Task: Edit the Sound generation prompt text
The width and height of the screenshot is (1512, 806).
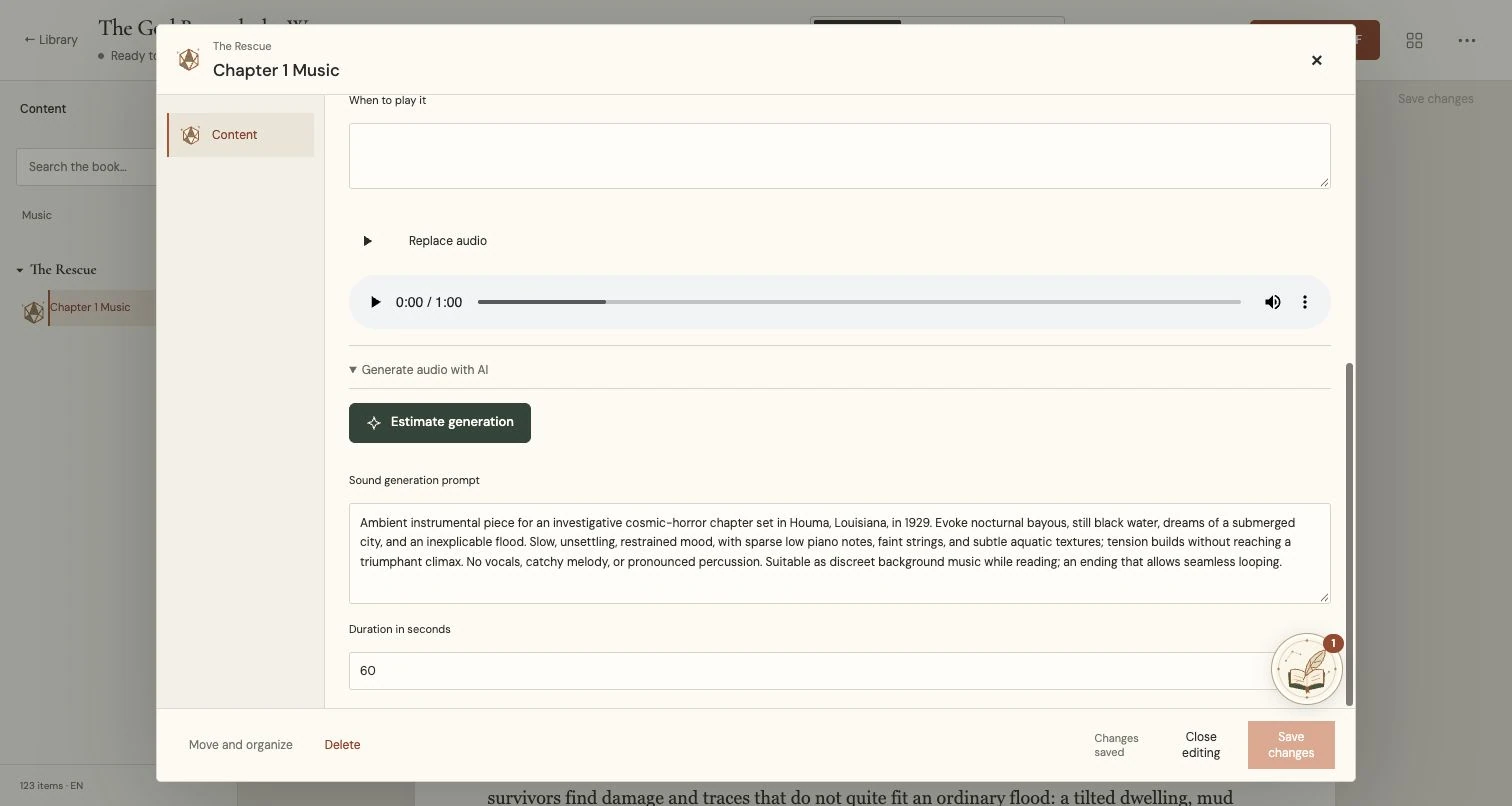Action: click(x=840, y=553)
